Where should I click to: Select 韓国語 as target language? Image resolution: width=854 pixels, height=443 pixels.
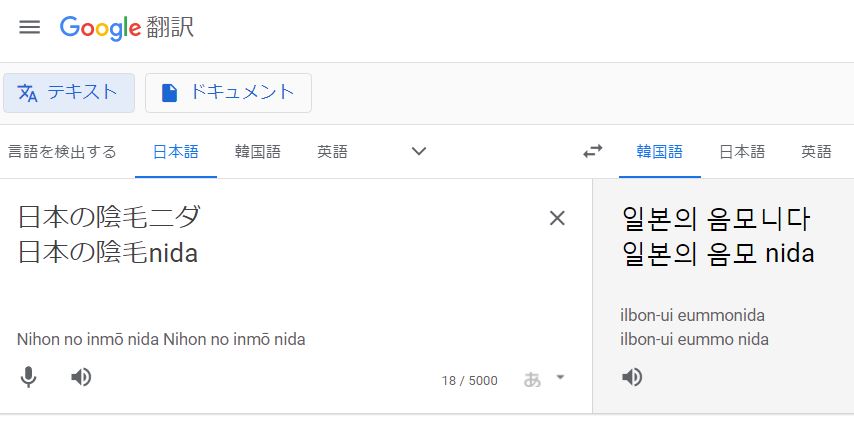coord(660,152)
